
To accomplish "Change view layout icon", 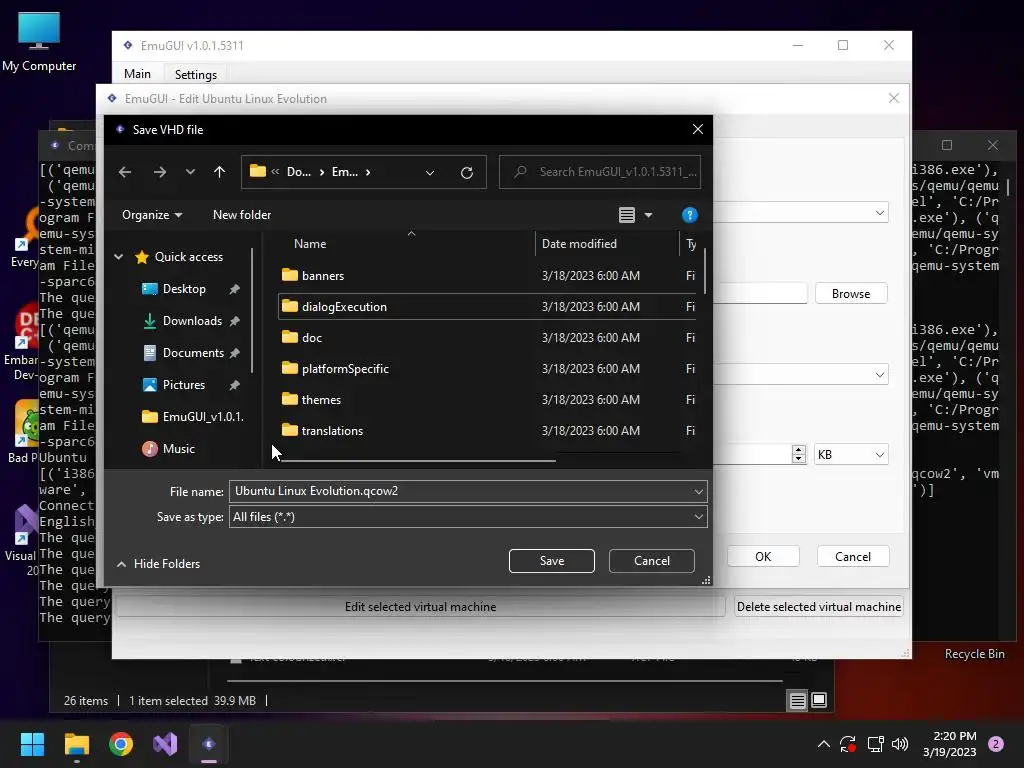I will pyautogui.click(x=627, y=215).
